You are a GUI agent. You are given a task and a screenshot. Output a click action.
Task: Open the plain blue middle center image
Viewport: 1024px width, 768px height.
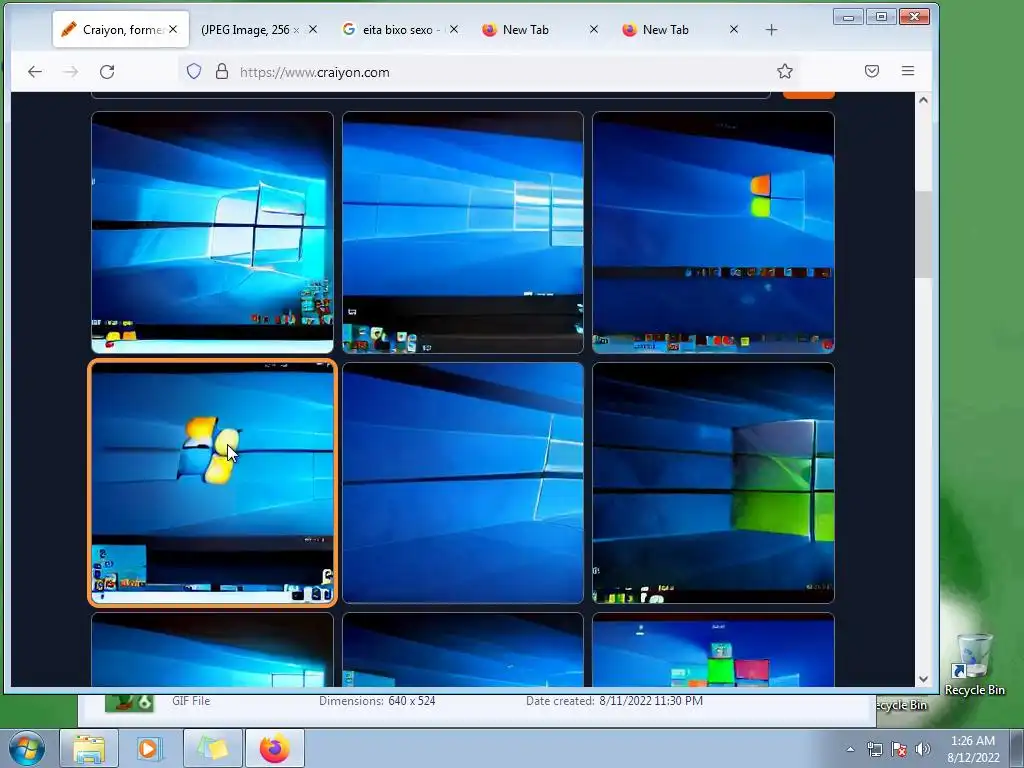463,483
